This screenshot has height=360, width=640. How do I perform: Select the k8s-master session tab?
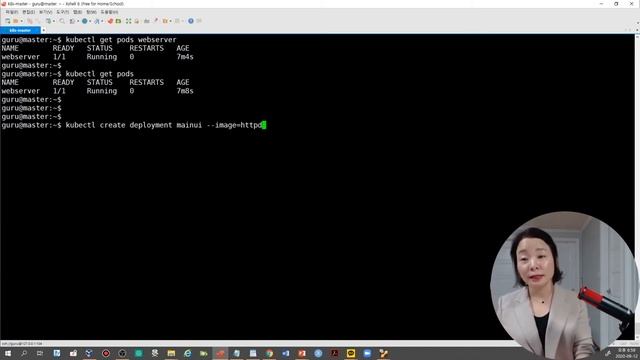(x=20, y=30)
